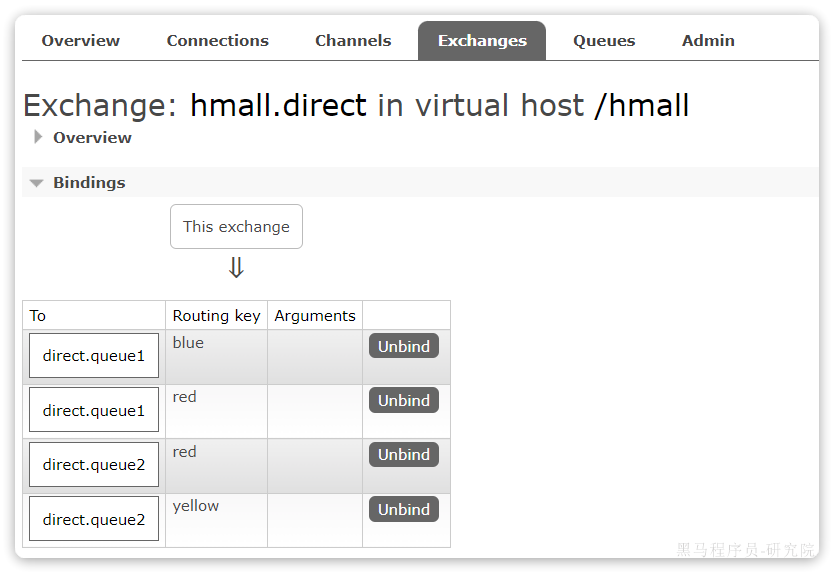The height and width of the screenshot is (575, 834).
Task: Open the Connections tab
Action: pos(217,41)
